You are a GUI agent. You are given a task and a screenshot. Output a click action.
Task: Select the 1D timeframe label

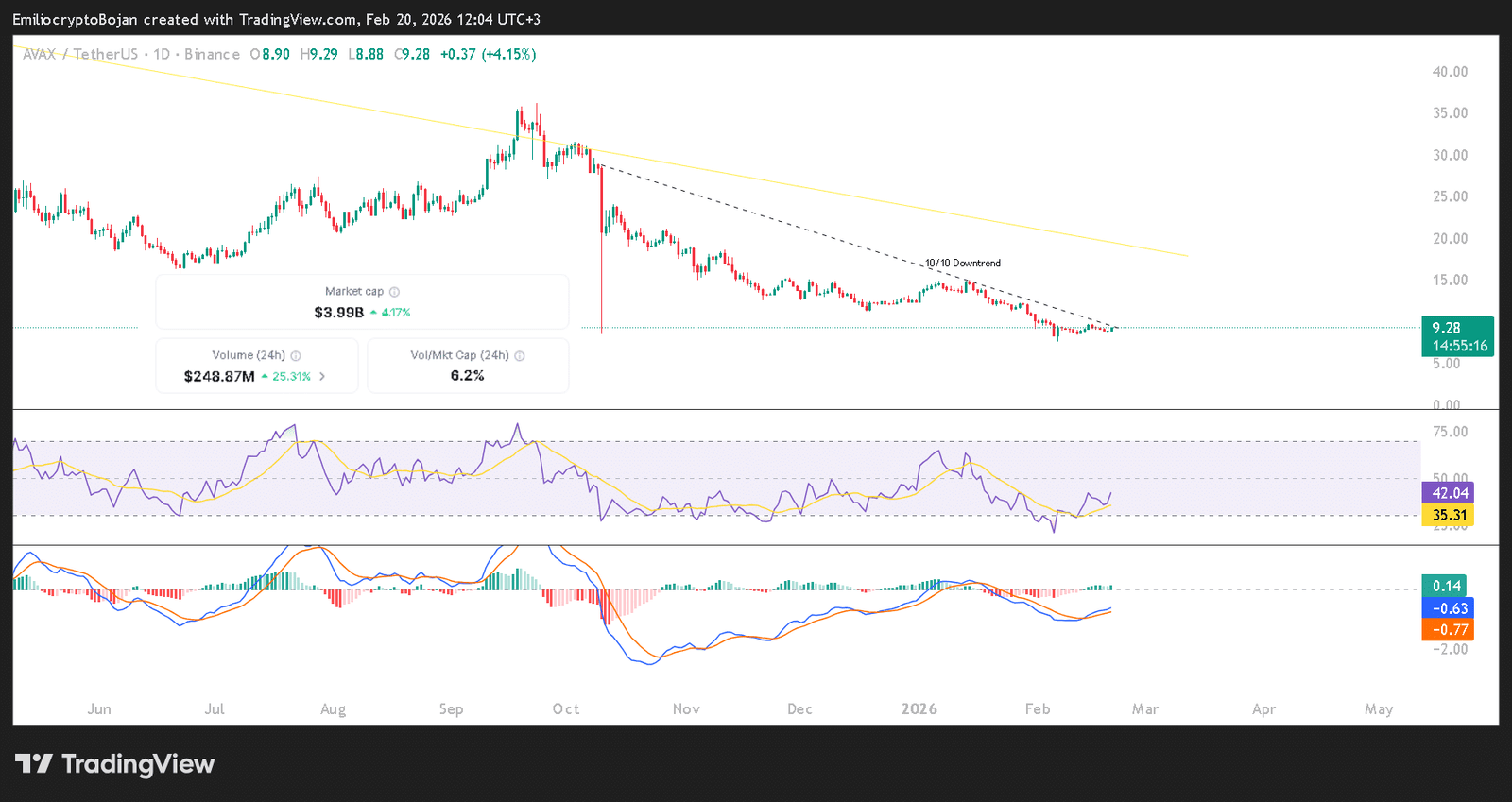click(x=162, y=54)
